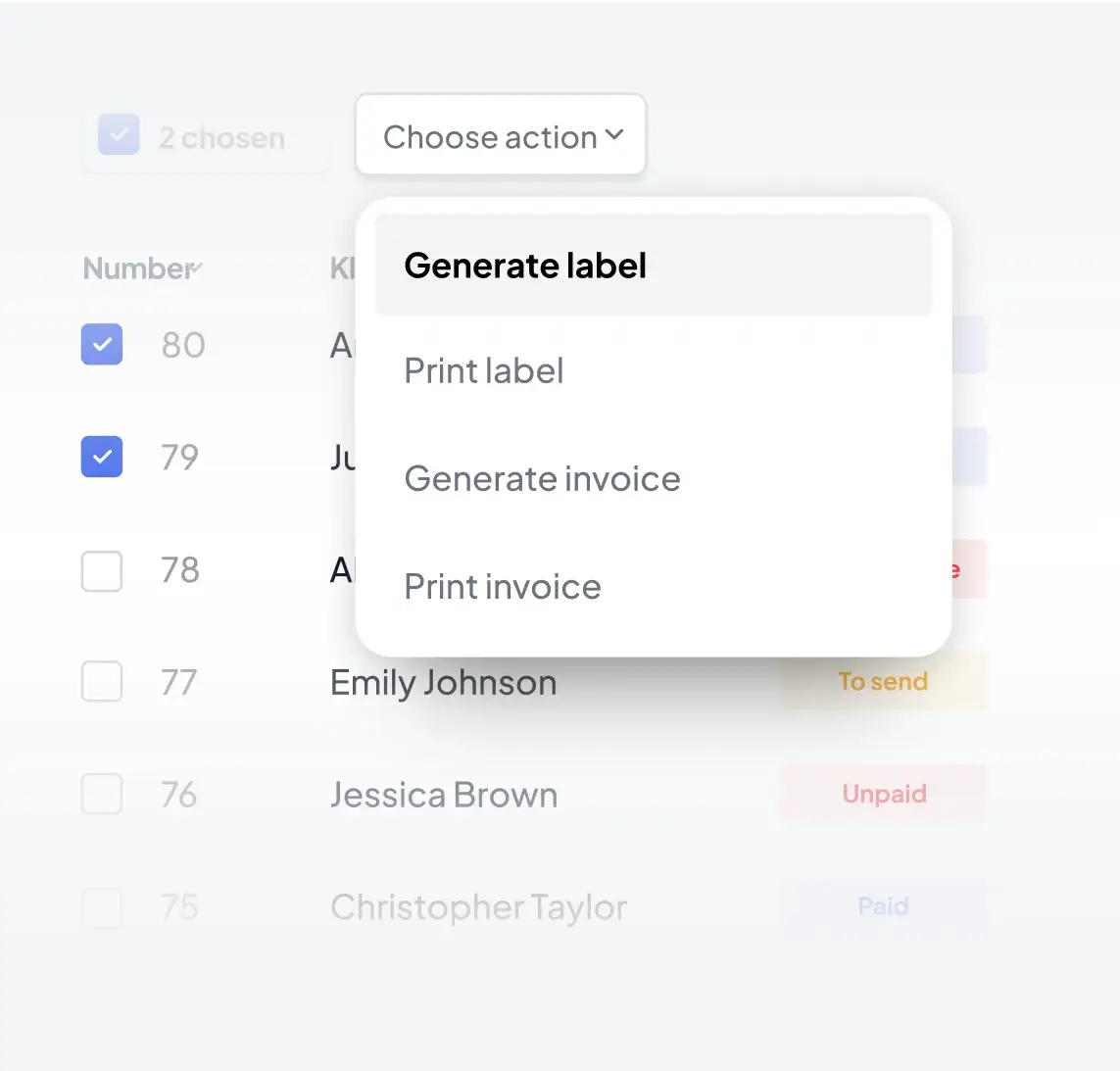Viewport: 1120px width, 1071px height.
Task: Check the box for order 76
Action: tap(102, 795)
